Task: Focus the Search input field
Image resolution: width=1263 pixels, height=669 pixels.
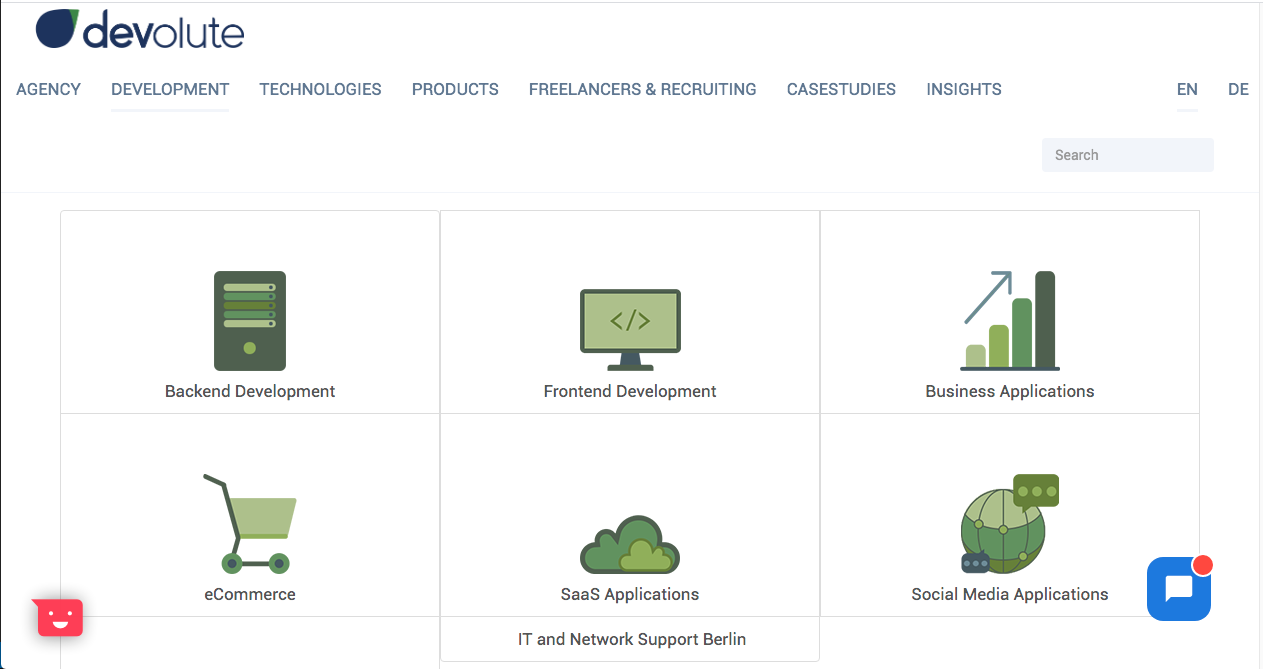Action: [1127, 155]
